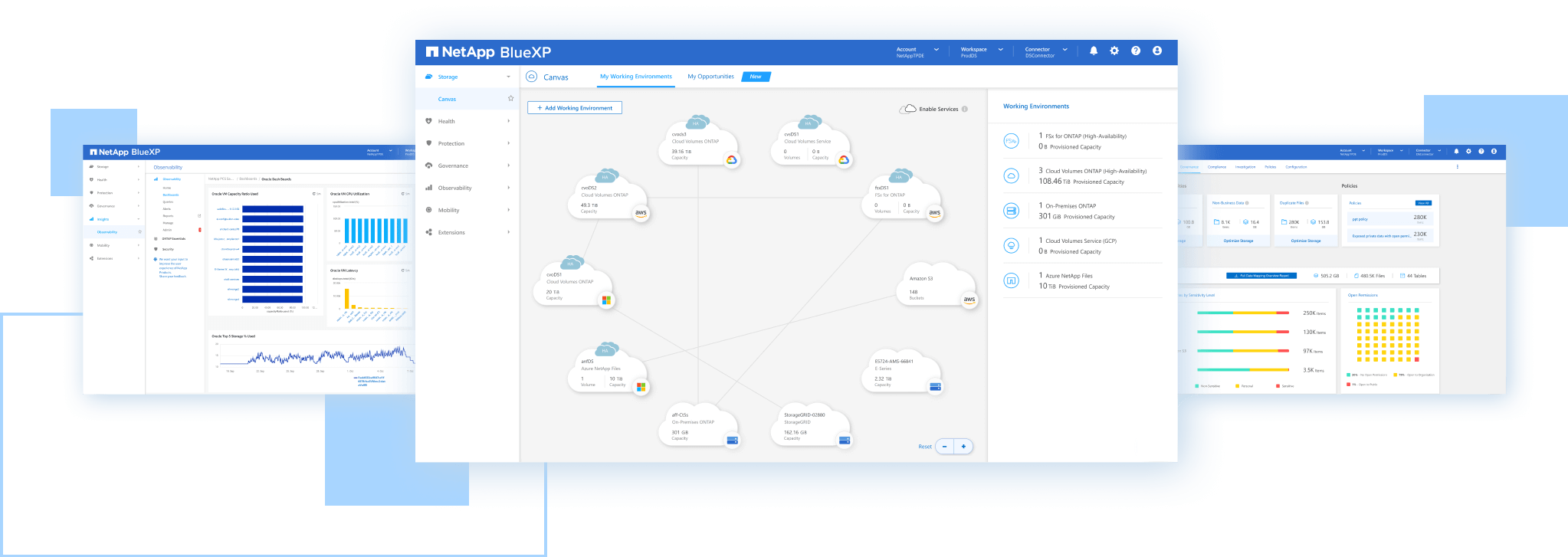1568x557 pixels.
Task: Select cvsDS1 Cloud Volumes Service cloud
Action: point(810,142)
